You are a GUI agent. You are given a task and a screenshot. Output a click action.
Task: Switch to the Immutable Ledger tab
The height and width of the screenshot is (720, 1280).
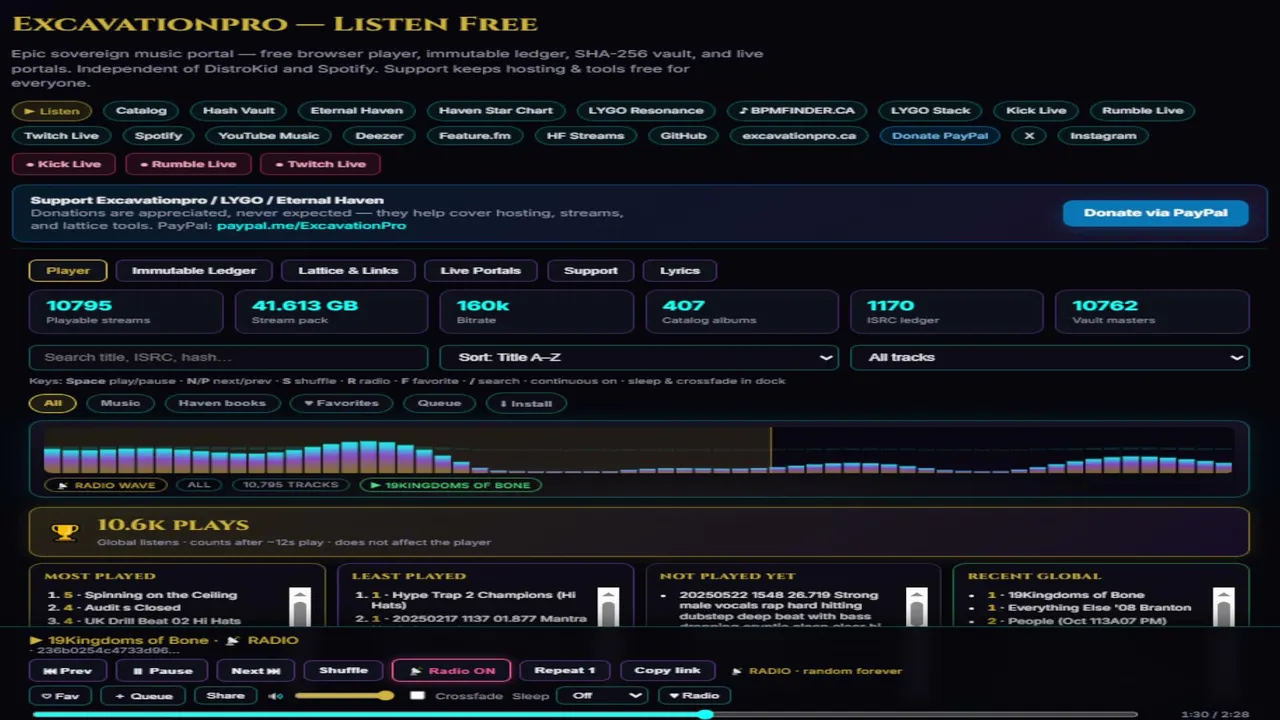(194, 270)
